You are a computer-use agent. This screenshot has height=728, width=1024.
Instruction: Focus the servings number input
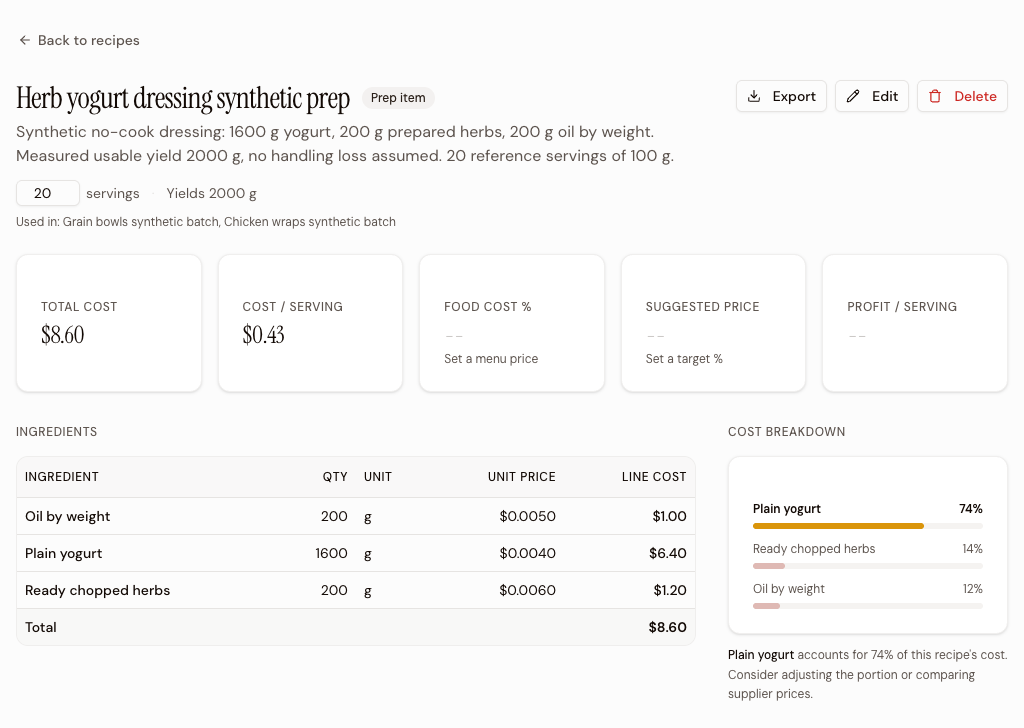coord(48,193)
